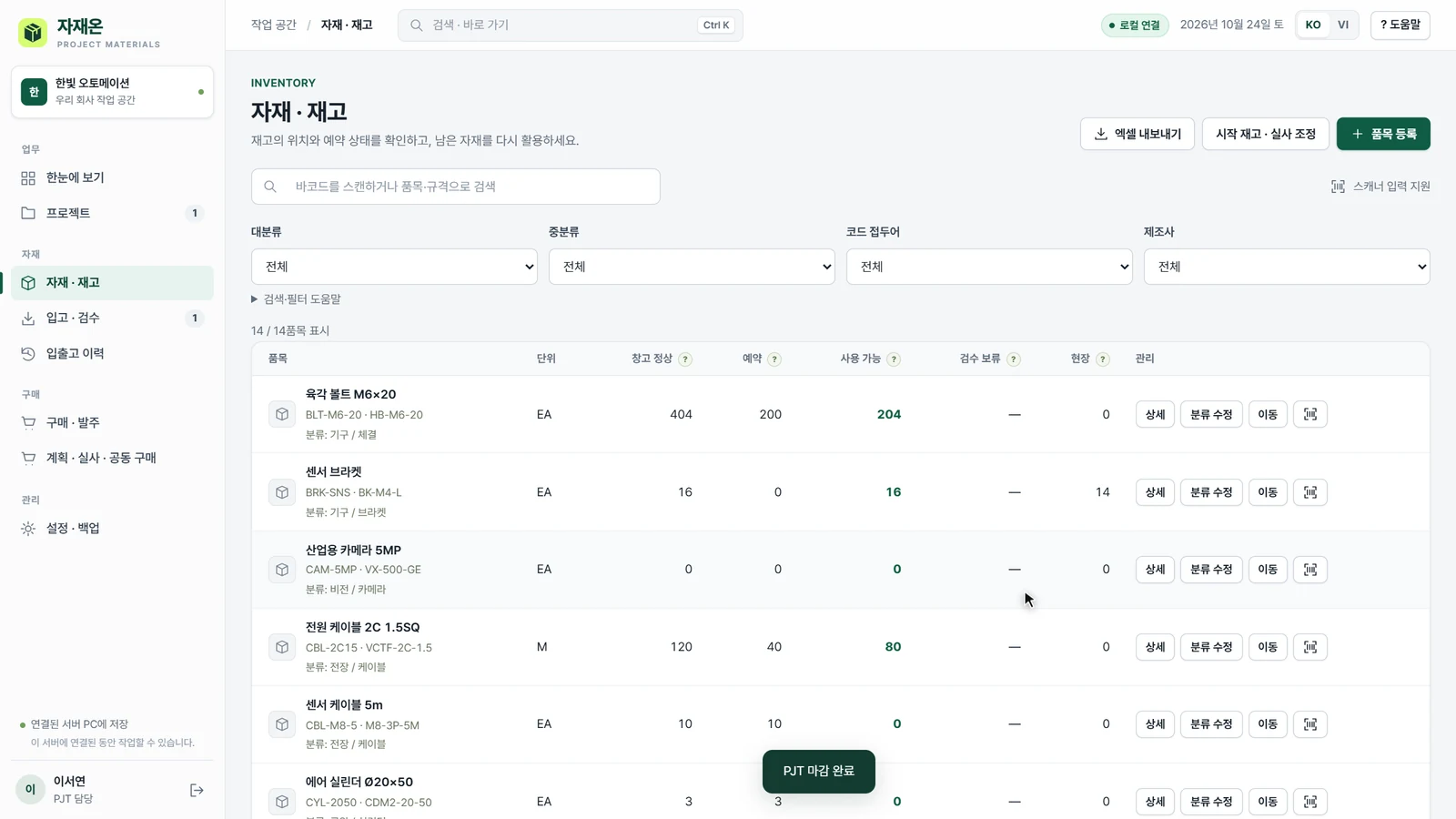Click the logout icon next to 이서연
Image resolution: width=1456 pixels, height=819 pixels.
197,790
